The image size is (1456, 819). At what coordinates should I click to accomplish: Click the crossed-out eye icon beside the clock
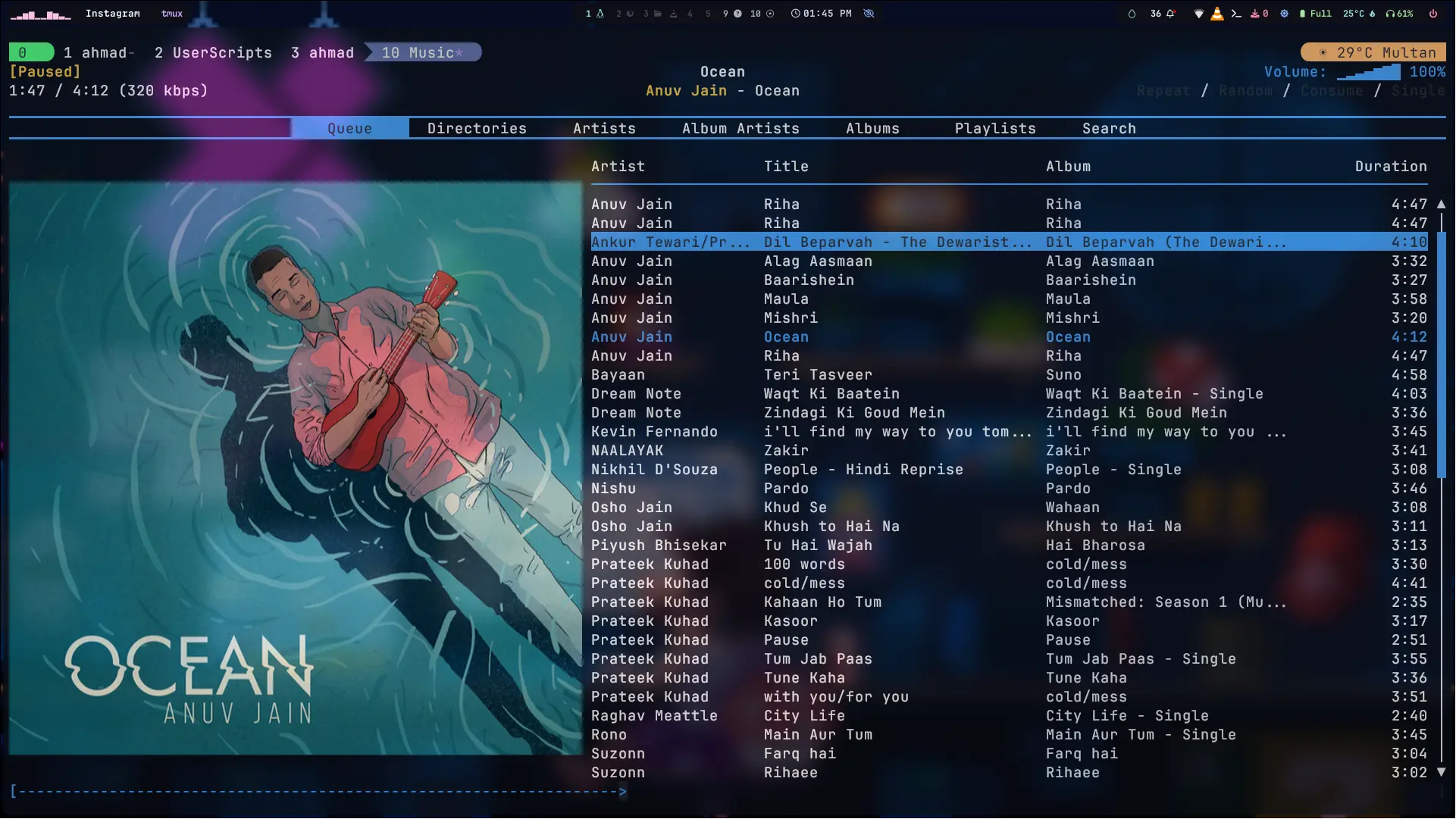pyautogui.click(x=869, y=14)
